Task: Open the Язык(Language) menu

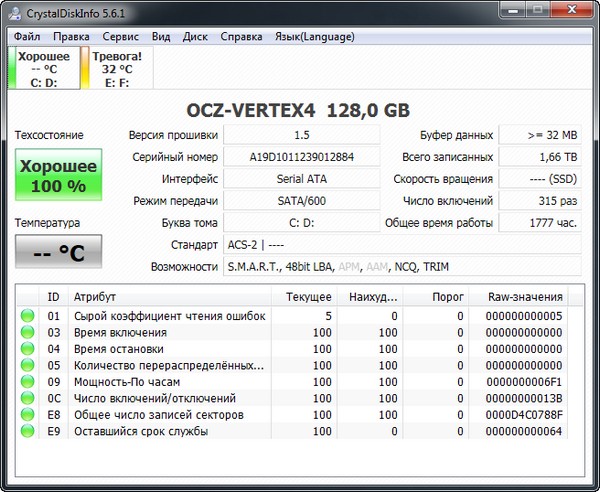Action: coord(316,37)
